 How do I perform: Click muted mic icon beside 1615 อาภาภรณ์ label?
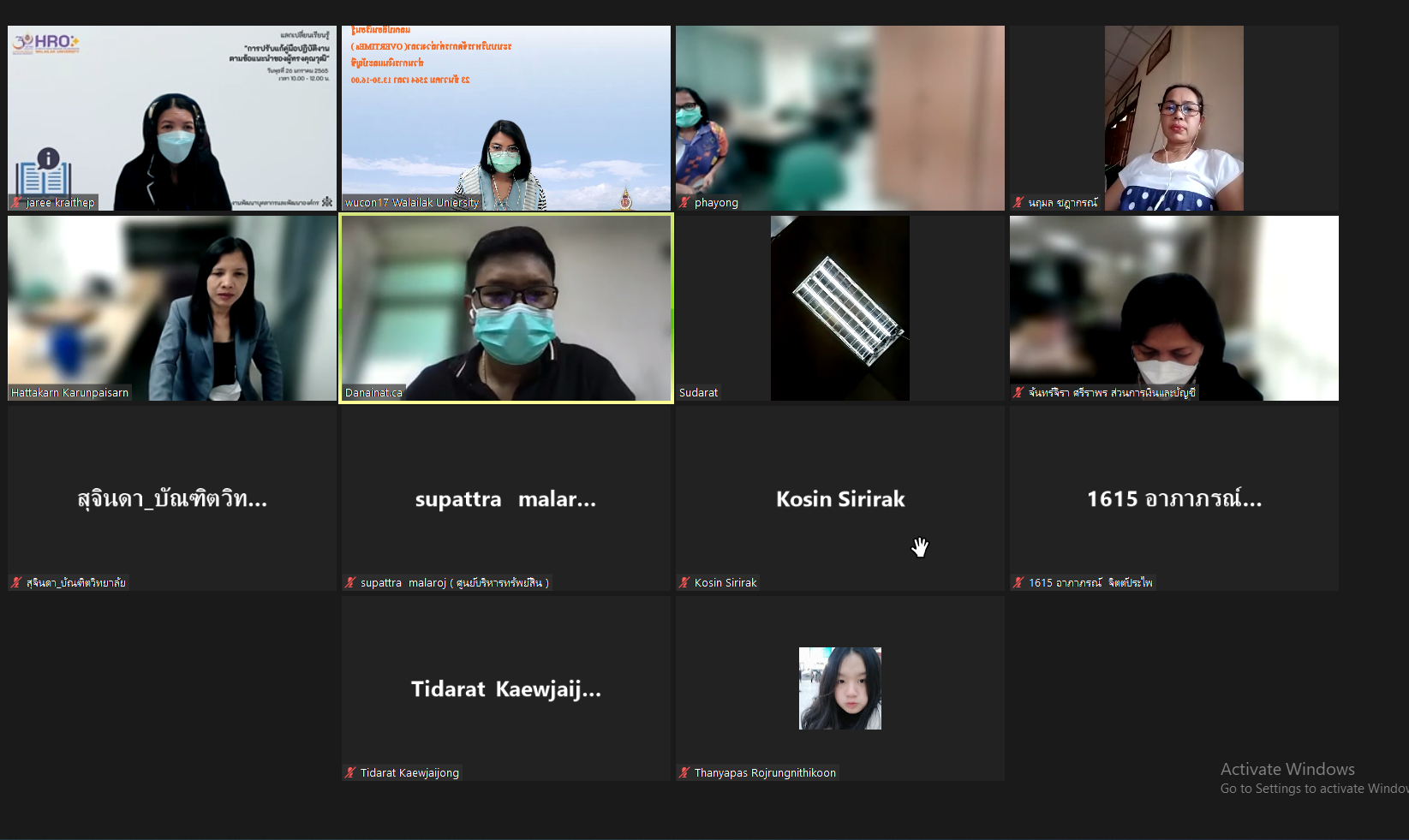pyautogui.click(x=1018, y=583)
